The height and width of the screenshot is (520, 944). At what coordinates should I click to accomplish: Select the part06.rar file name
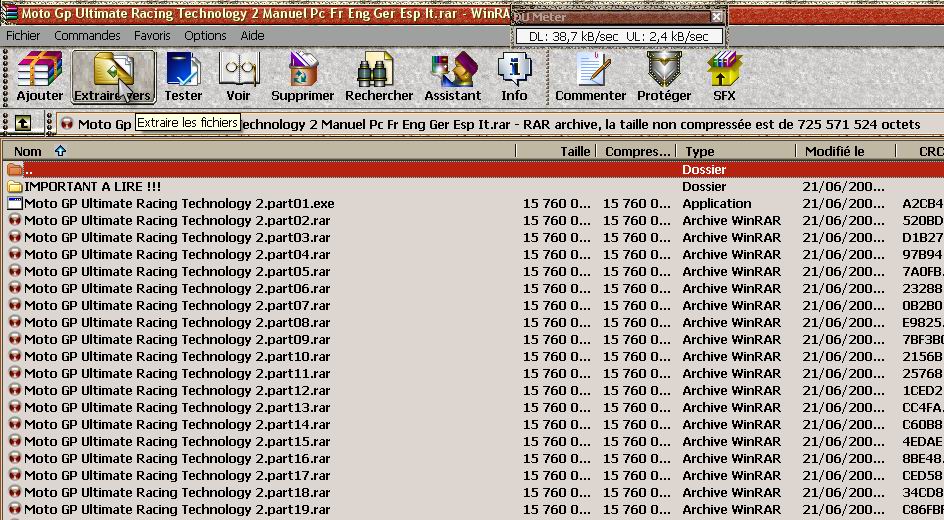[x=177, y=288]
